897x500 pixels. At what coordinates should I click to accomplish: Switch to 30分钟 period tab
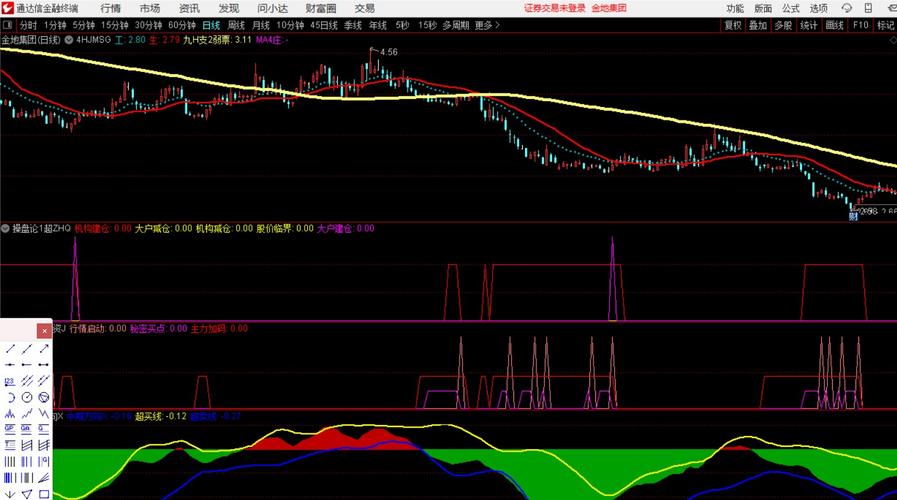coord(148,25)
